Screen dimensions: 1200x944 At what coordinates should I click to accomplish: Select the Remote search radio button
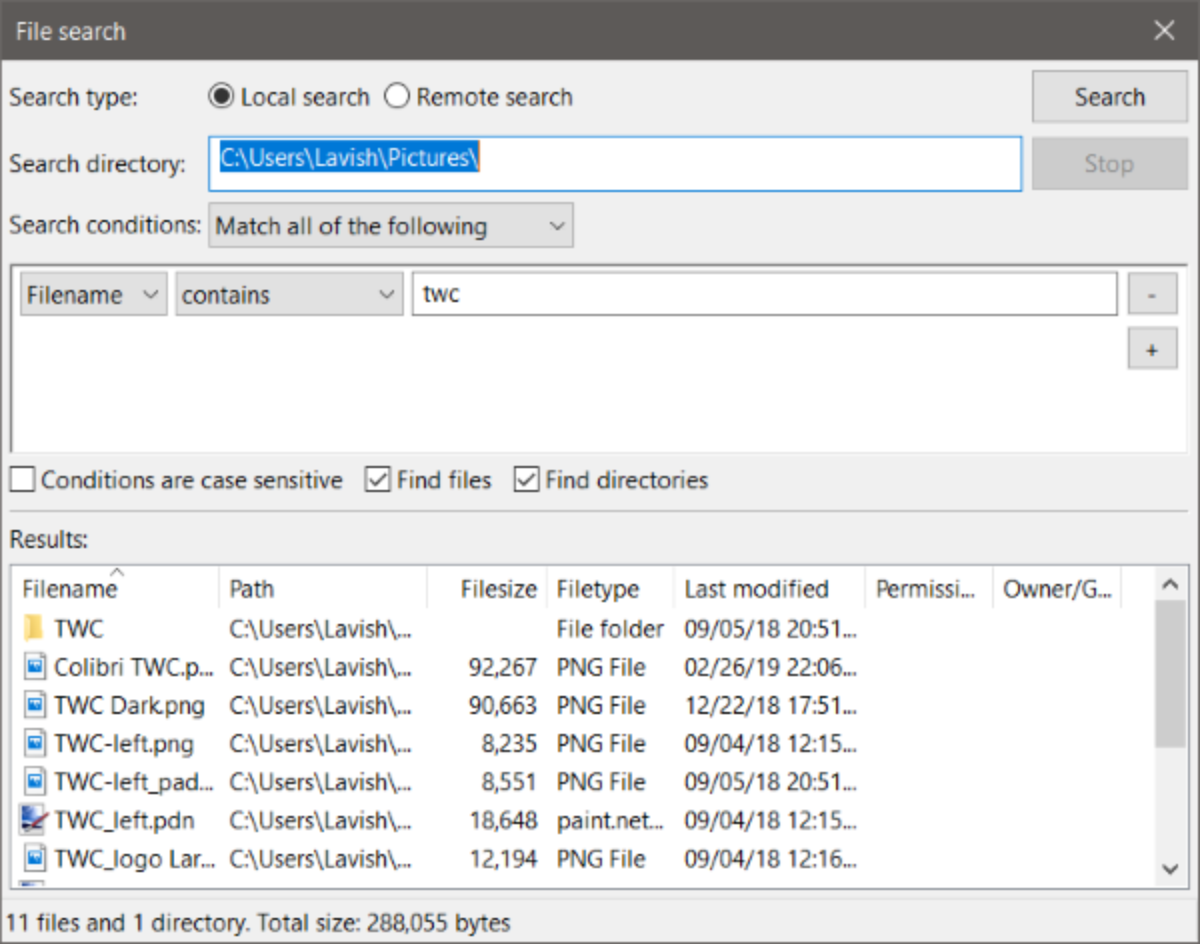click(398, 97)
